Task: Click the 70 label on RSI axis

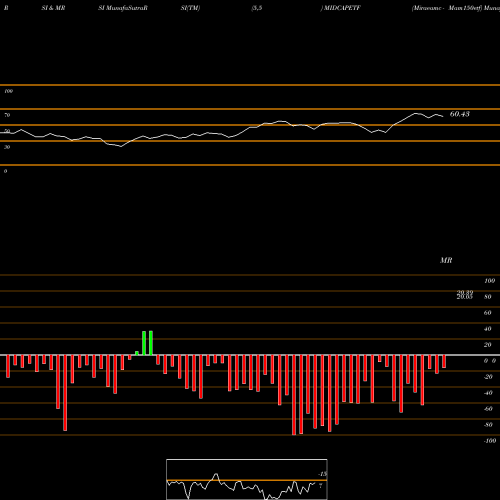Action: coord(7,115)
